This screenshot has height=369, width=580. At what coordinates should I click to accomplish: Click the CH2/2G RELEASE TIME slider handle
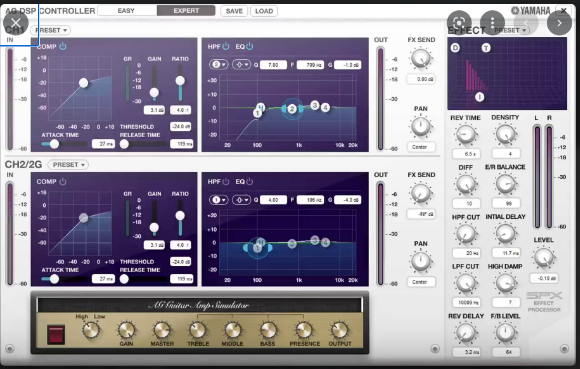[124, 279]
